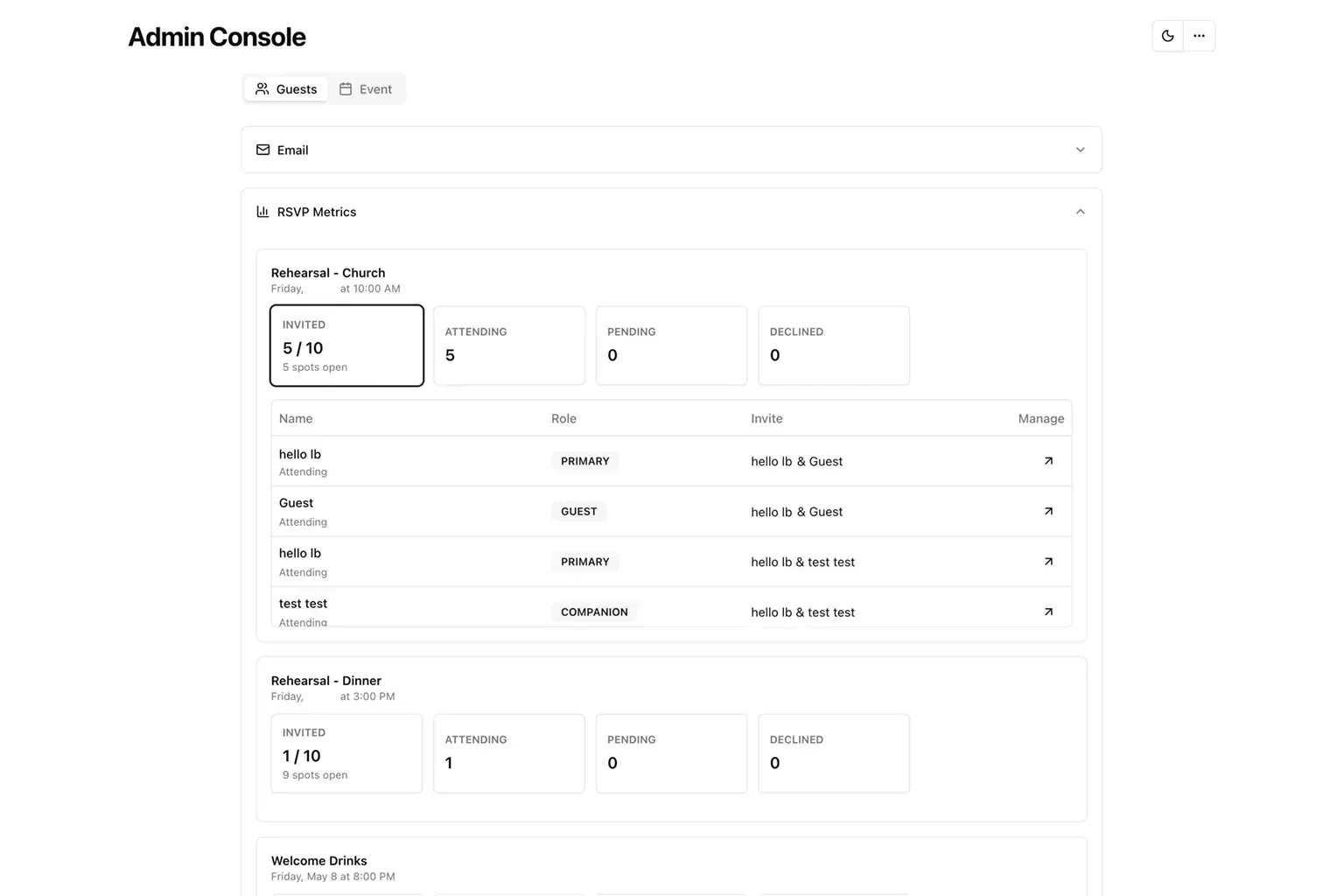This screenshot has width=1344, height=896.
Task: Click the Name column header
Action: 296,418
